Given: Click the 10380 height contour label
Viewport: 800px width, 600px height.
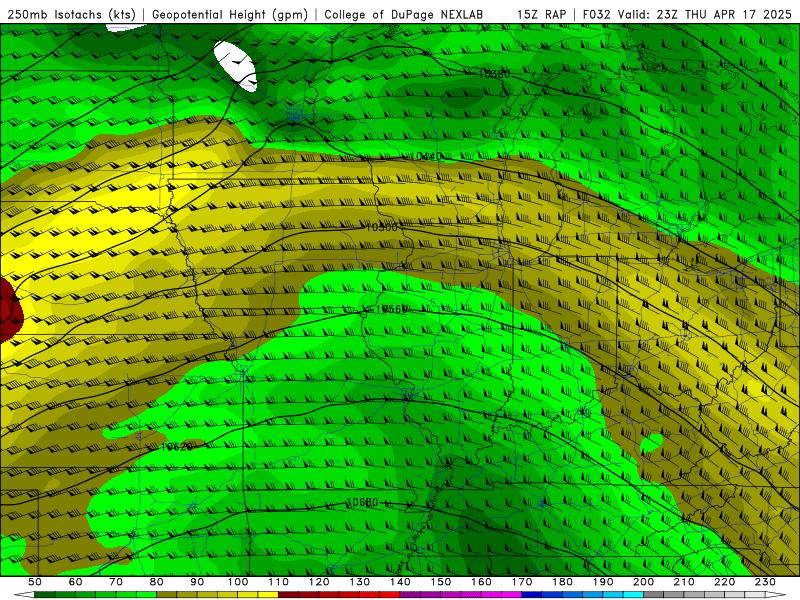Looking at the screenshot, I should coord(494,74).
